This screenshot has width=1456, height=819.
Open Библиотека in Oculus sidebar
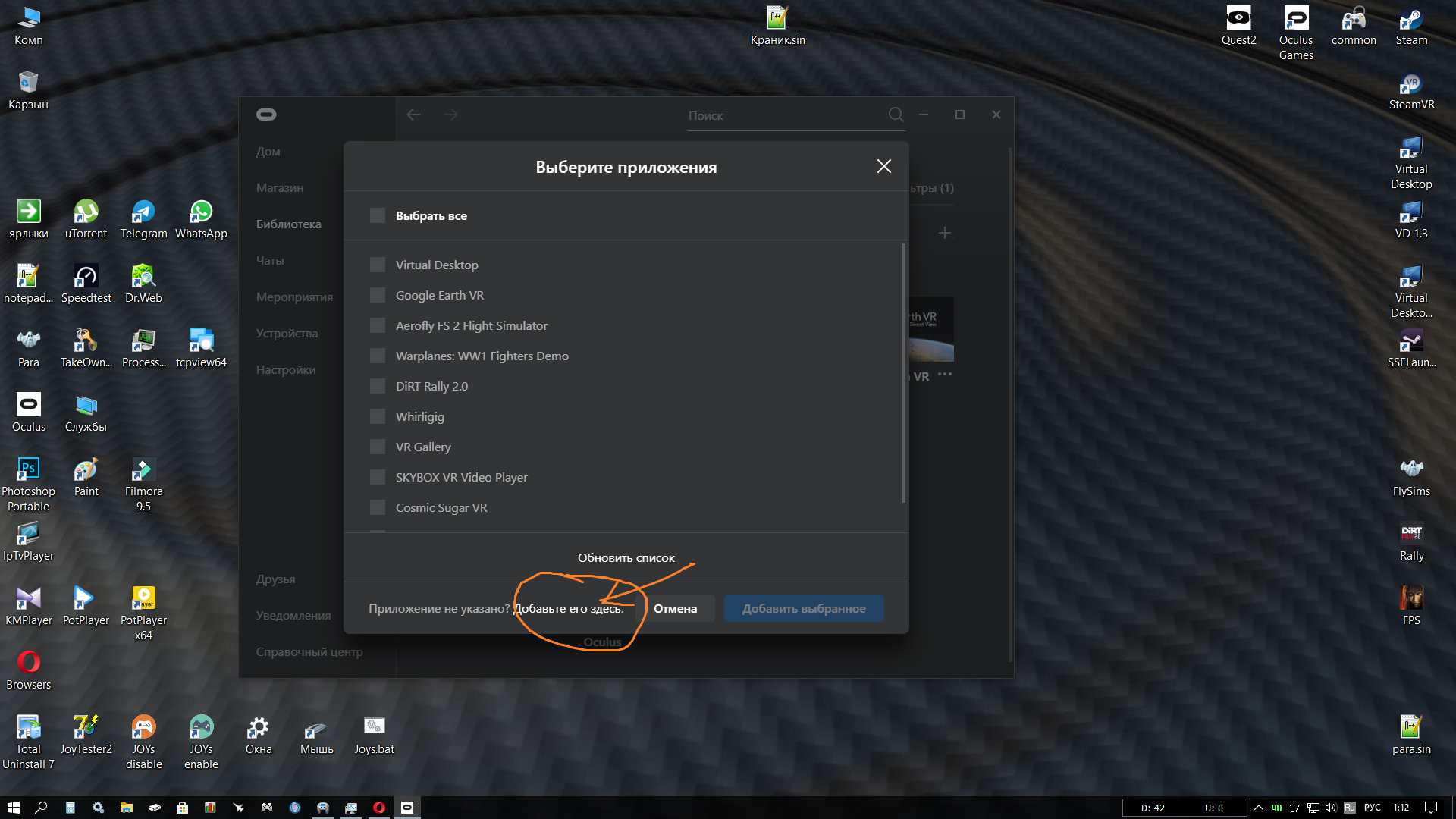288,224
